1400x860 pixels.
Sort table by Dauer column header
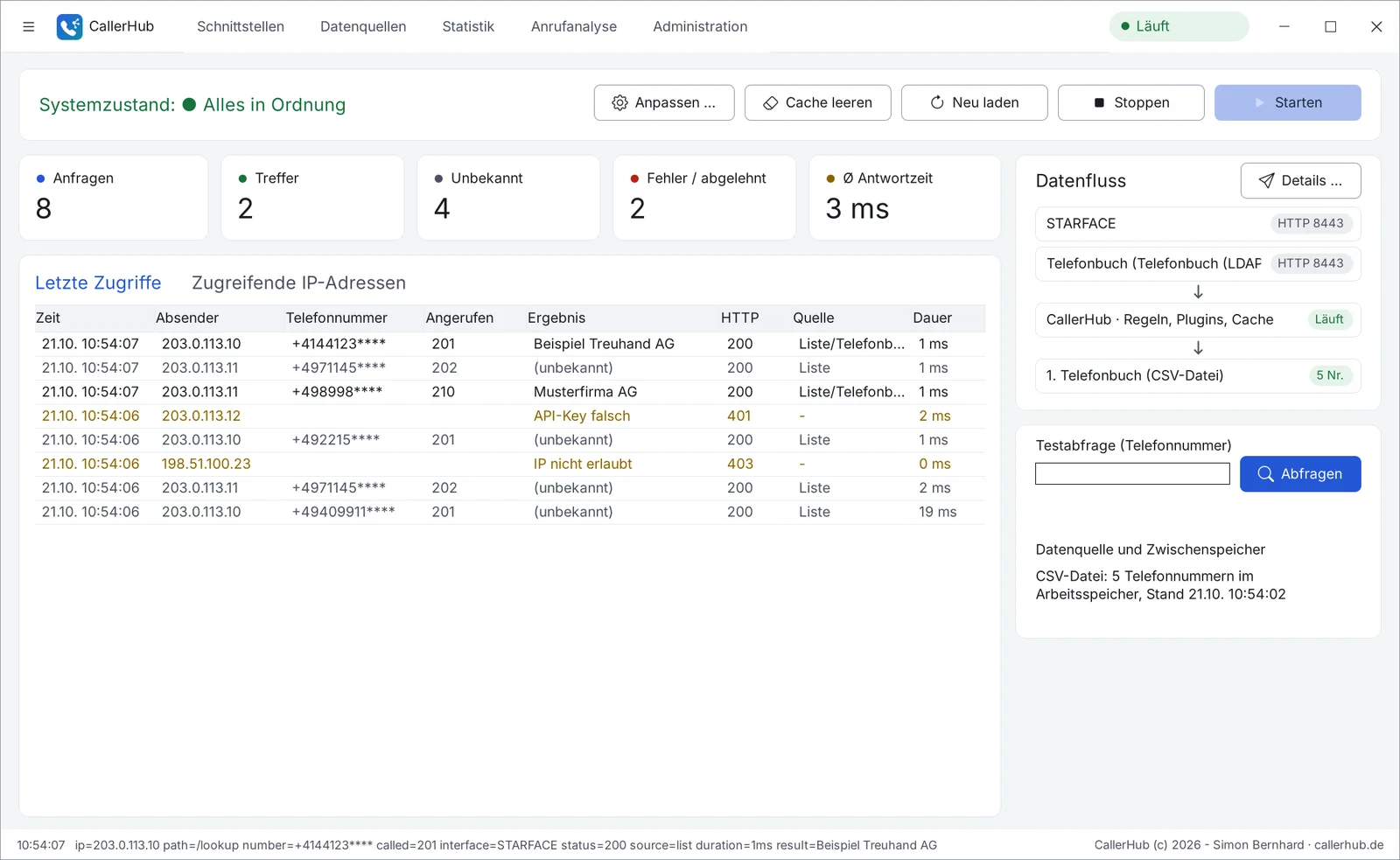932,318
